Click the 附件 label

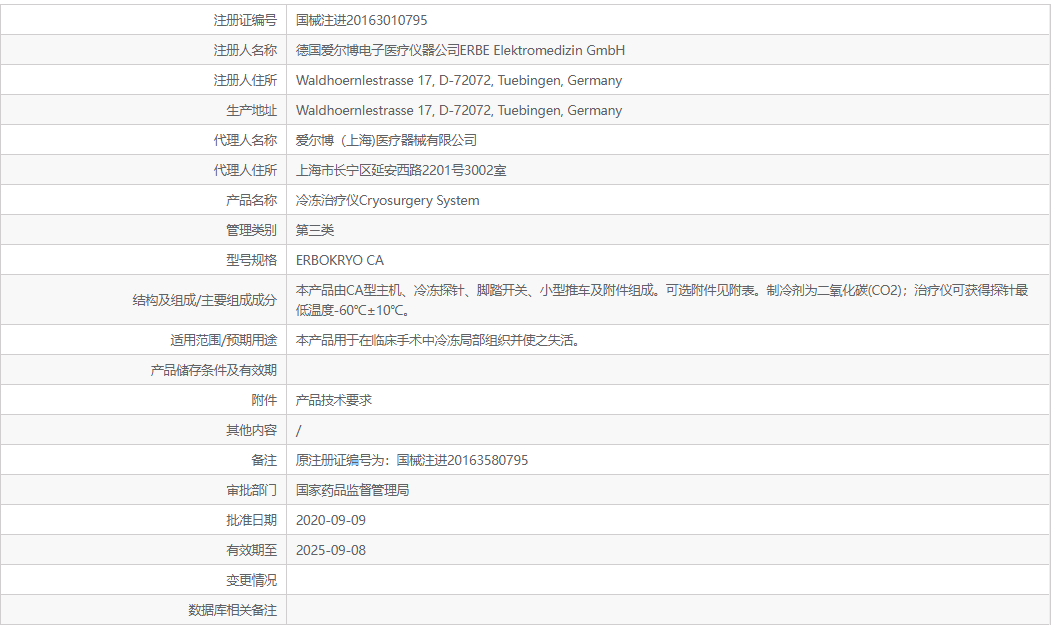click(x=264, y=400)
